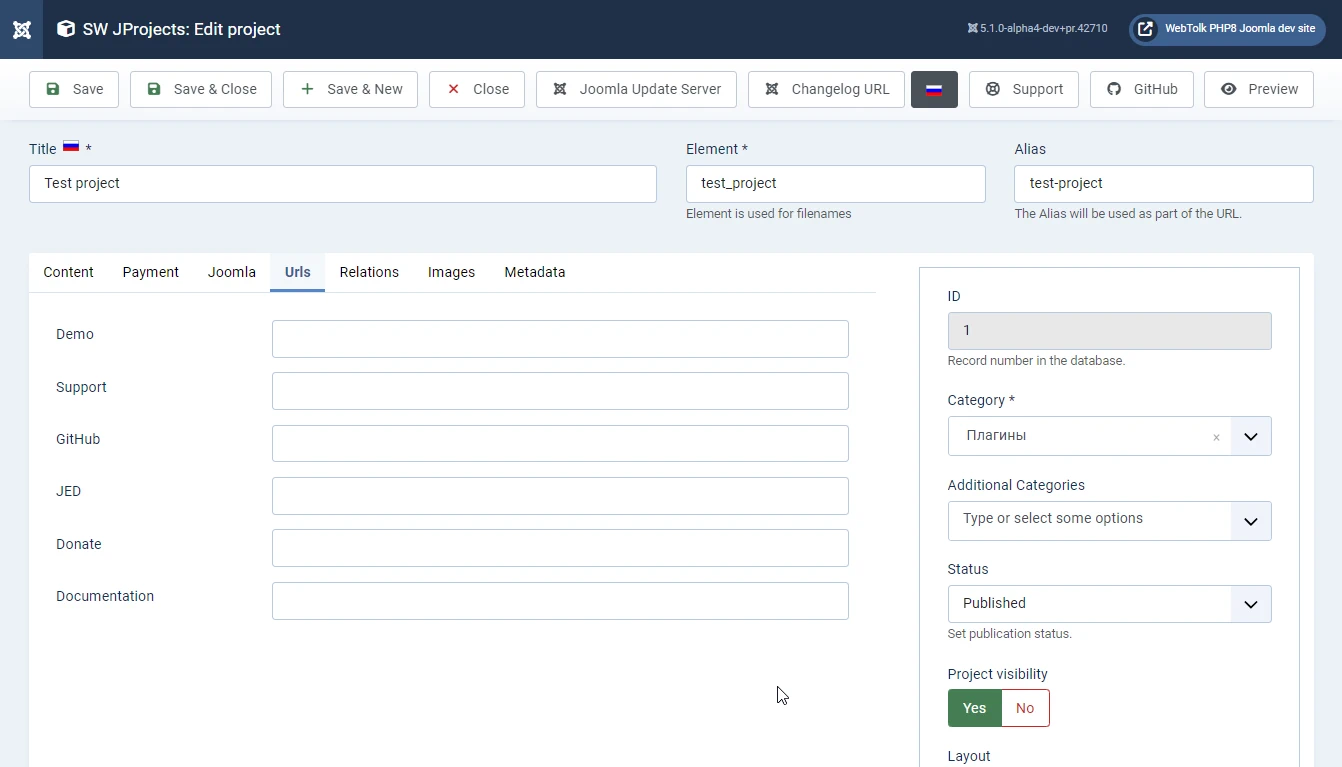The width and height of the screenshot is (1342, 767).
Task: Switch to the Payment tab
Action: click(151, 272)
